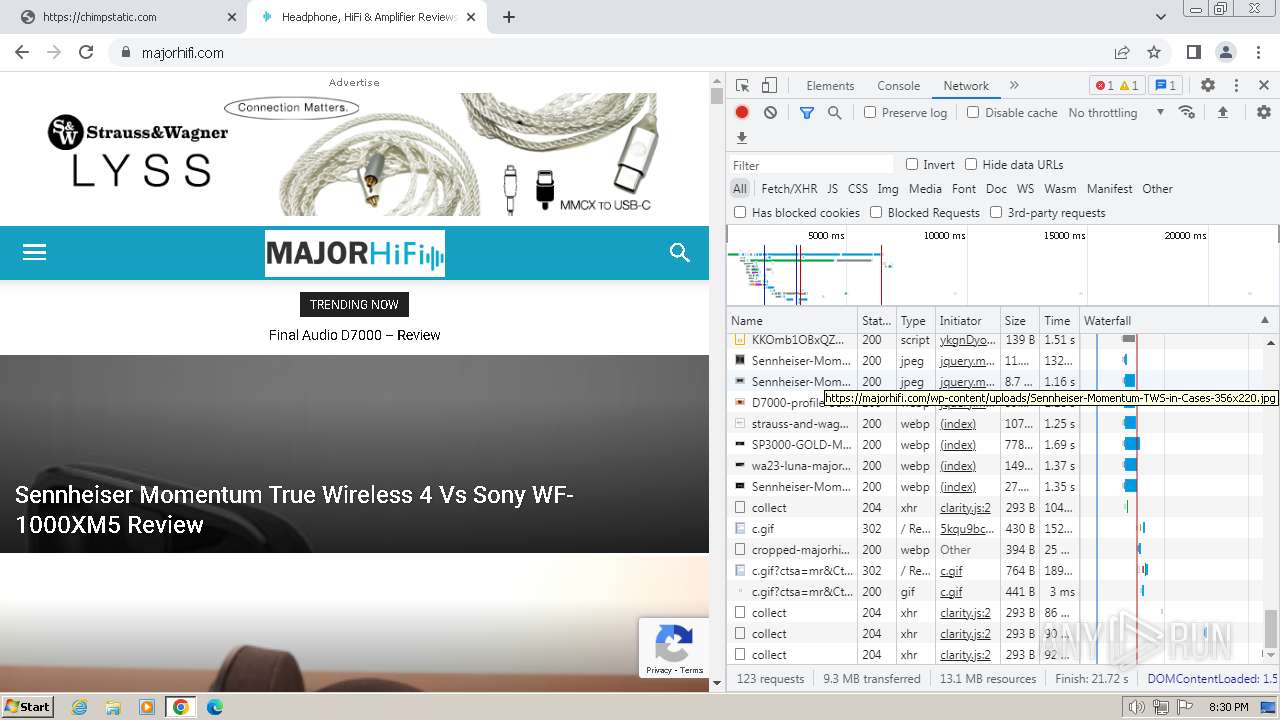This screenshot has height=720, width=1280.
Task: Tick the Invert checkbox
Action: [912, 164]
